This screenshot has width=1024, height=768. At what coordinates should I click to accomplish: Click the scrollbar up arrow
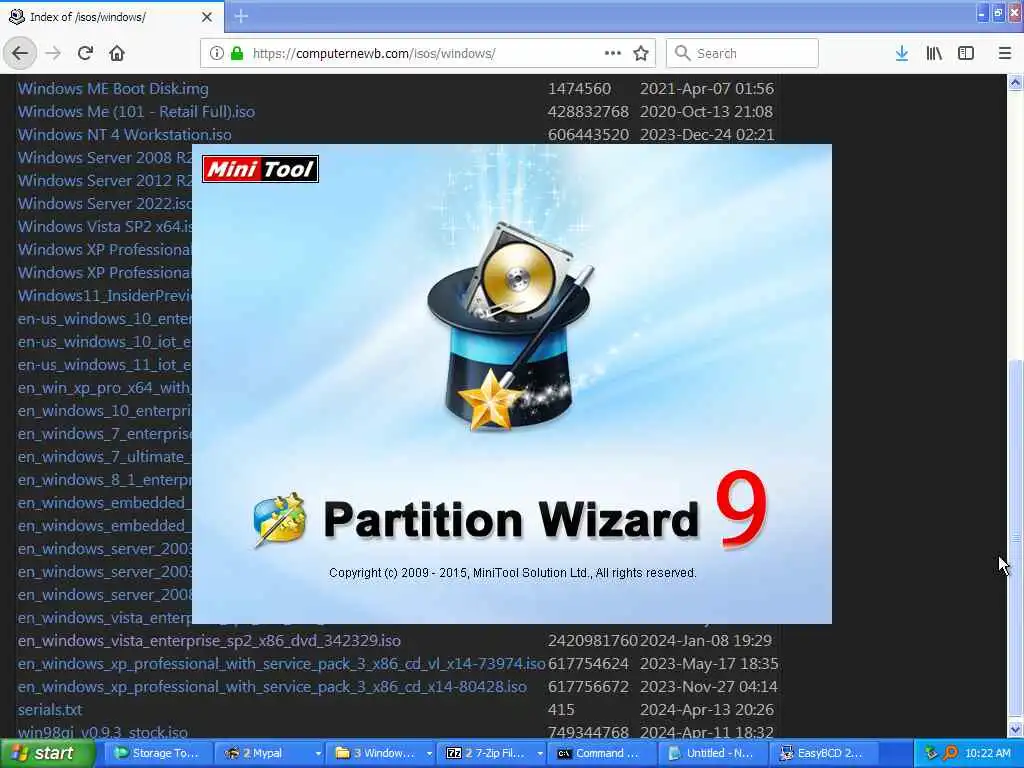pyautogui.click(x=1015, y=82)
